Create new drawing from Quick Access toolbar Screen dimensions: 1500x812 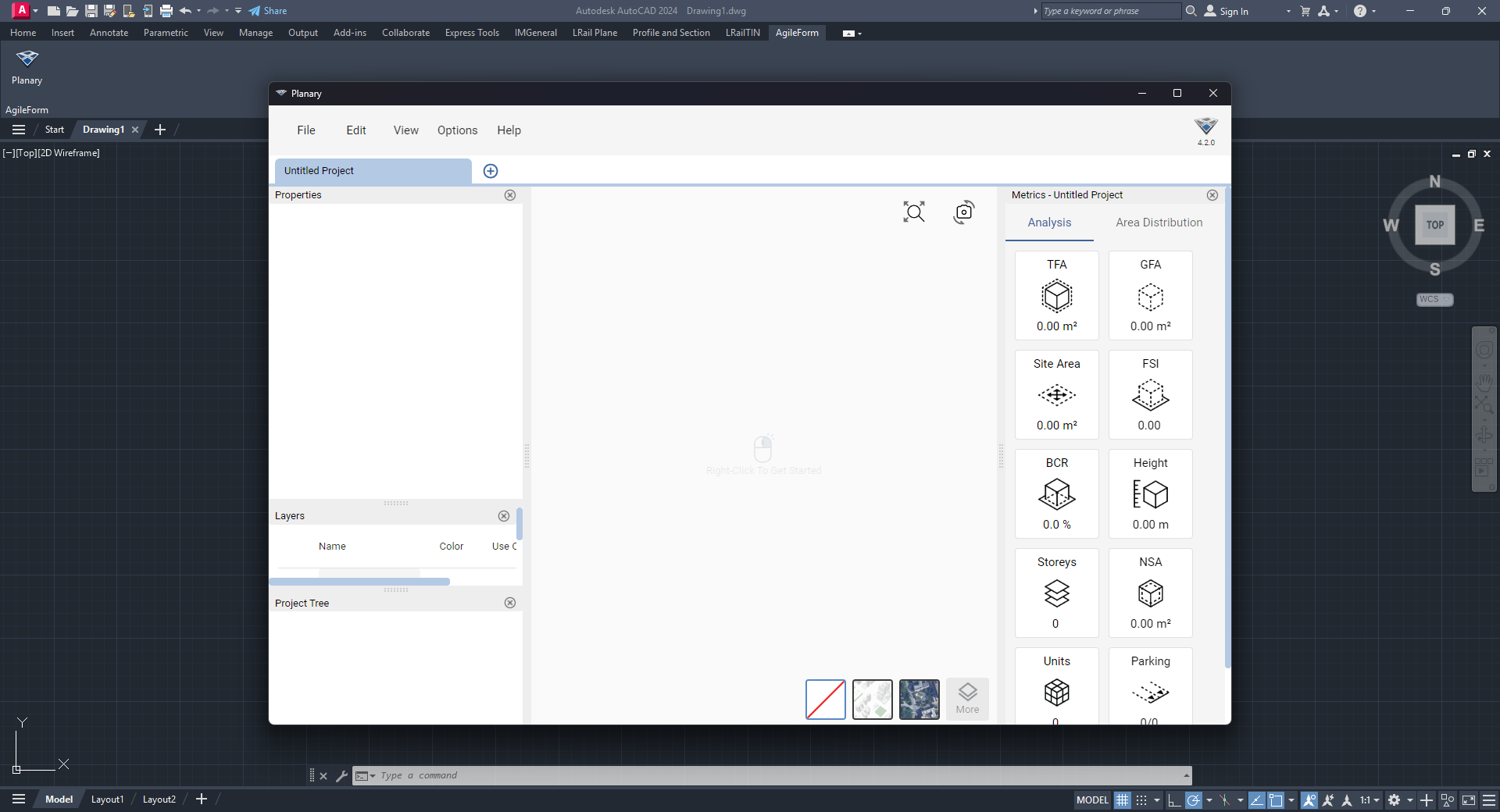coord(53,11)
